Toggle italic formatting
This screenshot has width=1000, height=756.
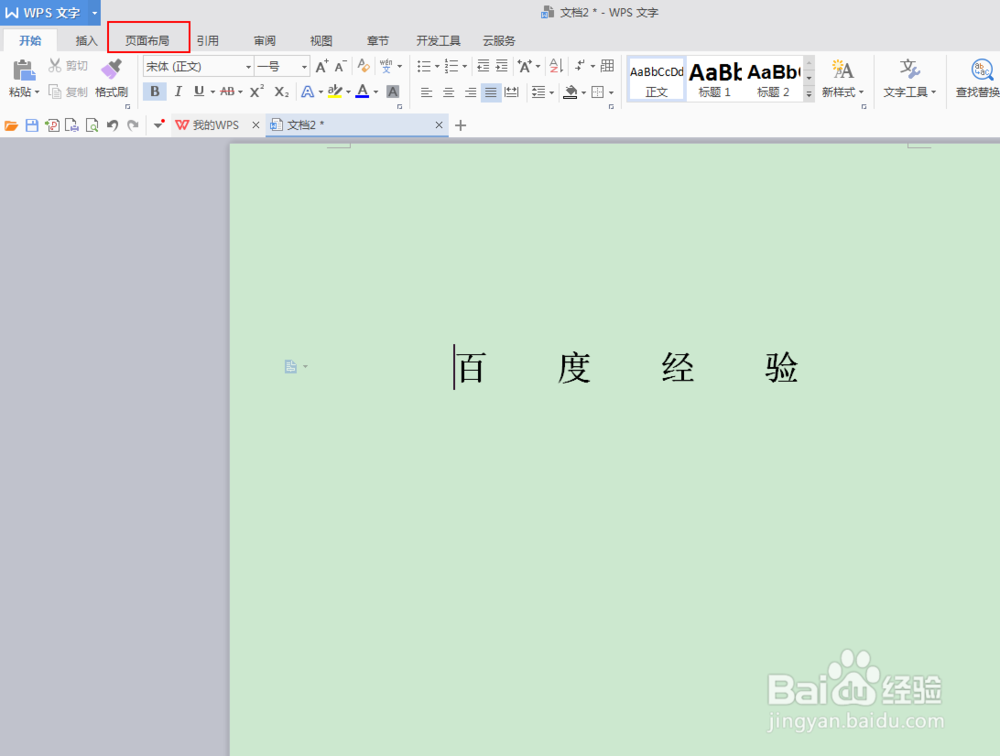click(178, 91)
